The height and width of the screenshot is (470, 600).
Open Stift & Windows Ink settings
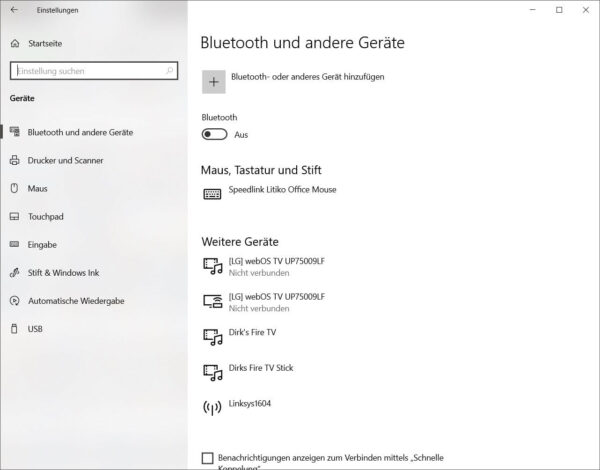(x=63, y=273)
